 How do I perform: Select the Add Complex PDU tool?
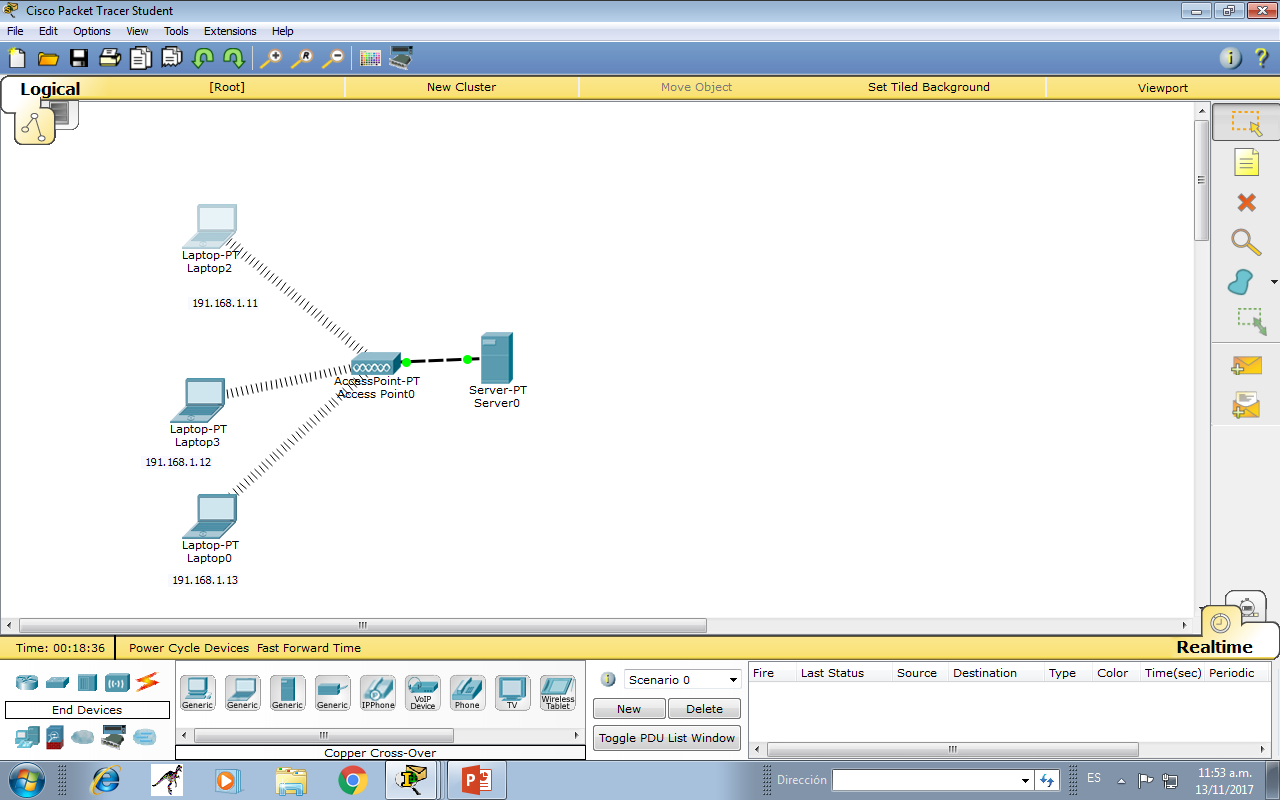click(x=1245, y=404)
